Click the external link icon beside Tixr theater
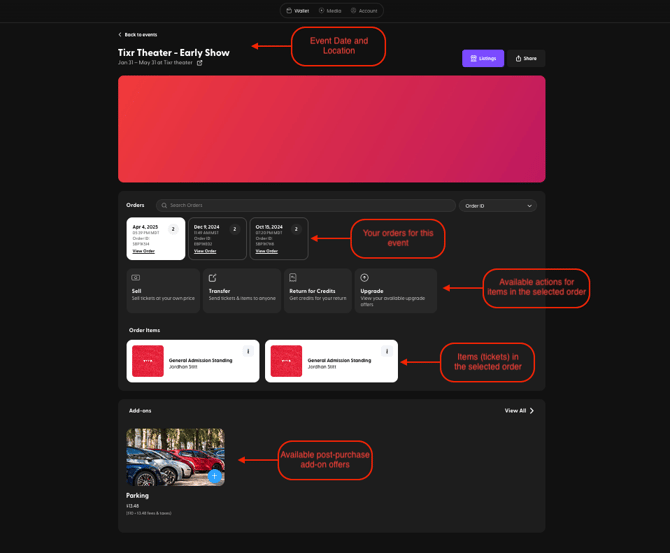This screenshot has height=553, width=670. pyautogui.click(x=200, y=63)
